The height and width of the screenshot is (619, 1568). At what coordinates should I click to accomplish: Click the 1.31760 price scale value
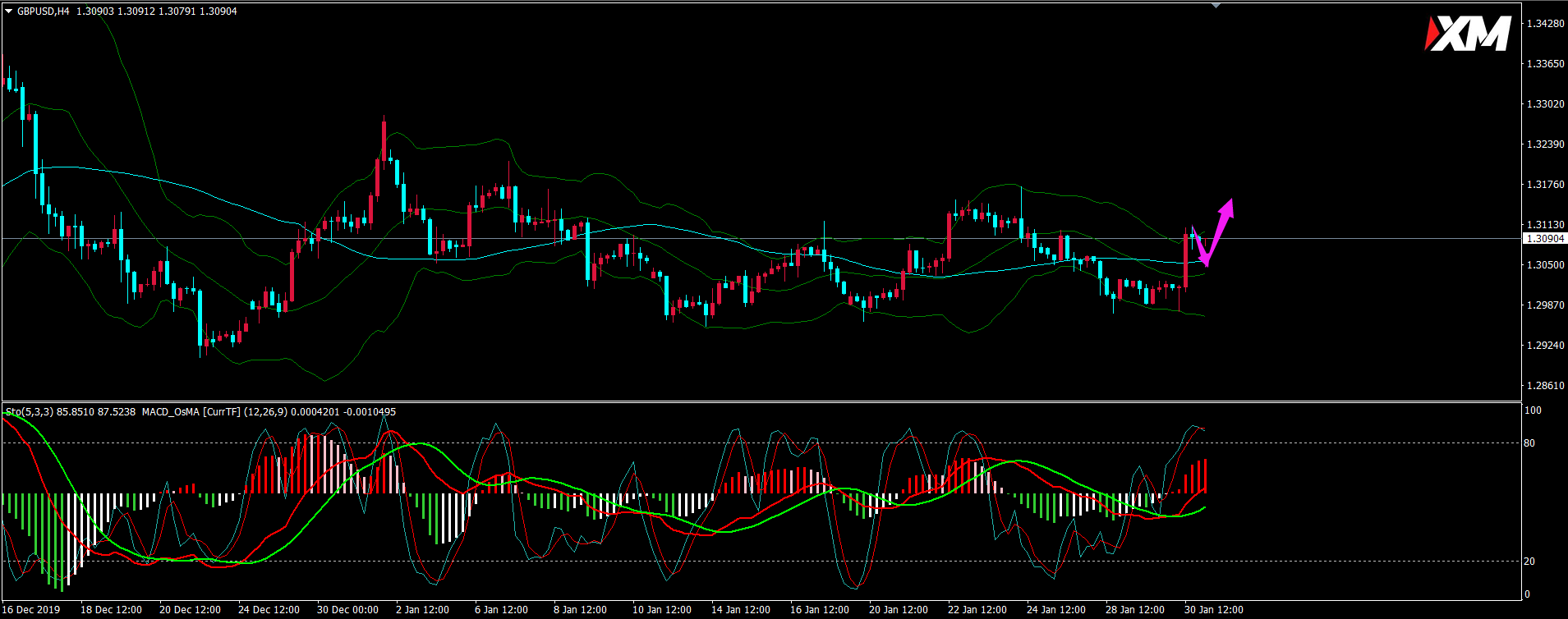(1544, 185)
